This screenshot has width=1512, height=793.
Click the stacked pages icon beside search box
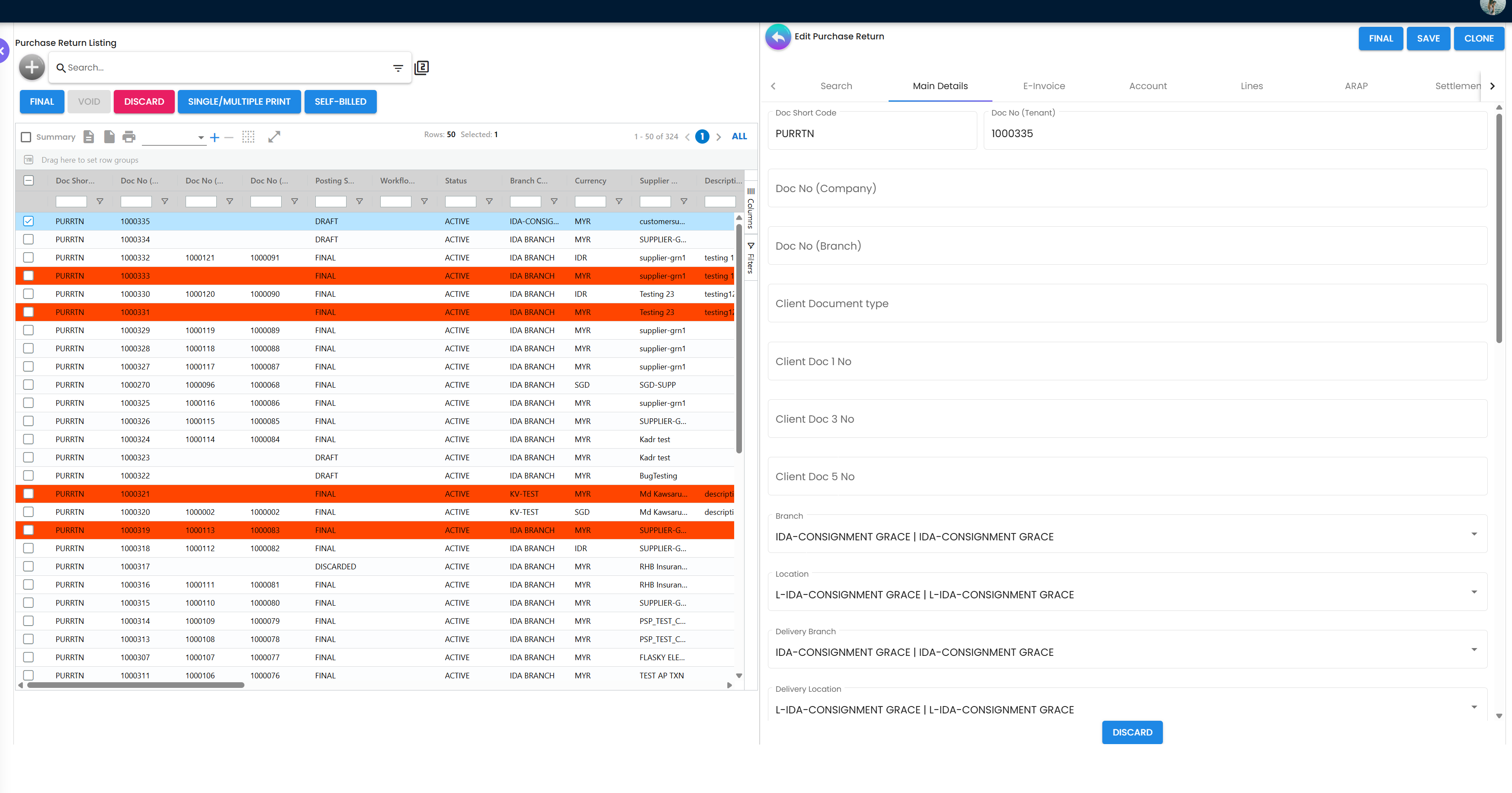pos(421,67)
